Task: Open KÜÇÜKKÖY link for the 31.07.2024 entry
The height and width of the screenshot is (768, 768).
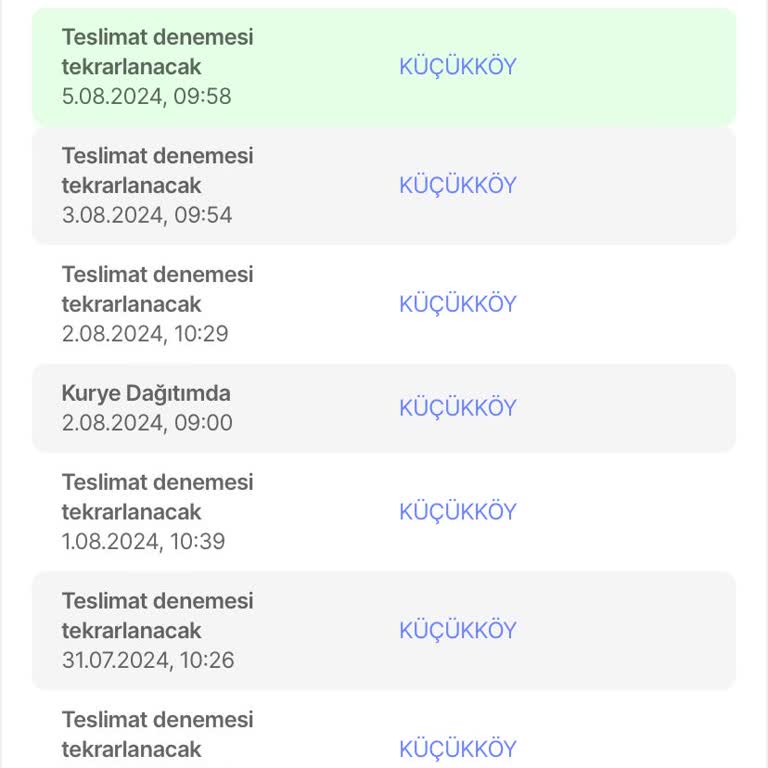Action: [x=457, y=631]
